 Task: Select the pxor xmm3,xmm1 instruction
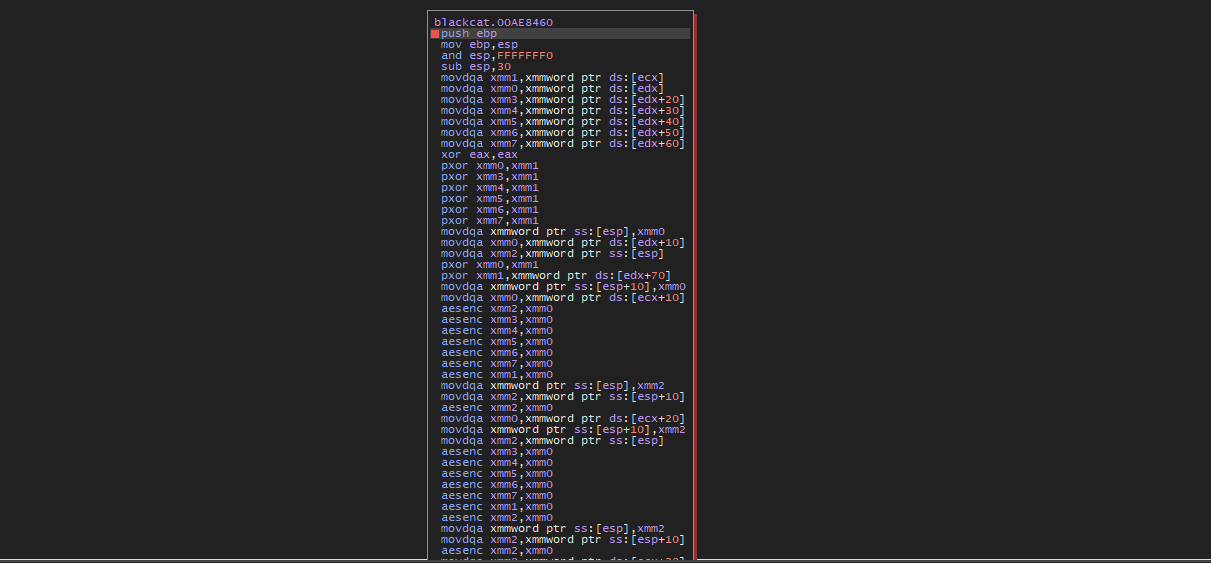click(x=489, y=177)
